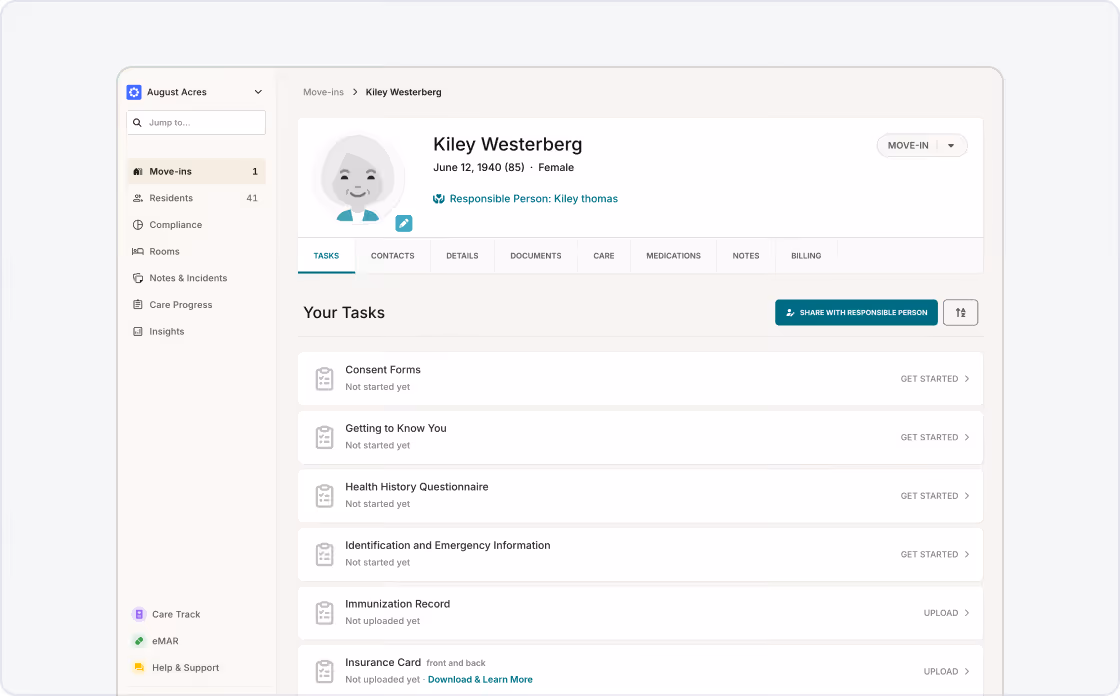Click Get Started for Identification and Emergency Information
This screenshot has width=1120, height=696.
[x=934, y=555]
